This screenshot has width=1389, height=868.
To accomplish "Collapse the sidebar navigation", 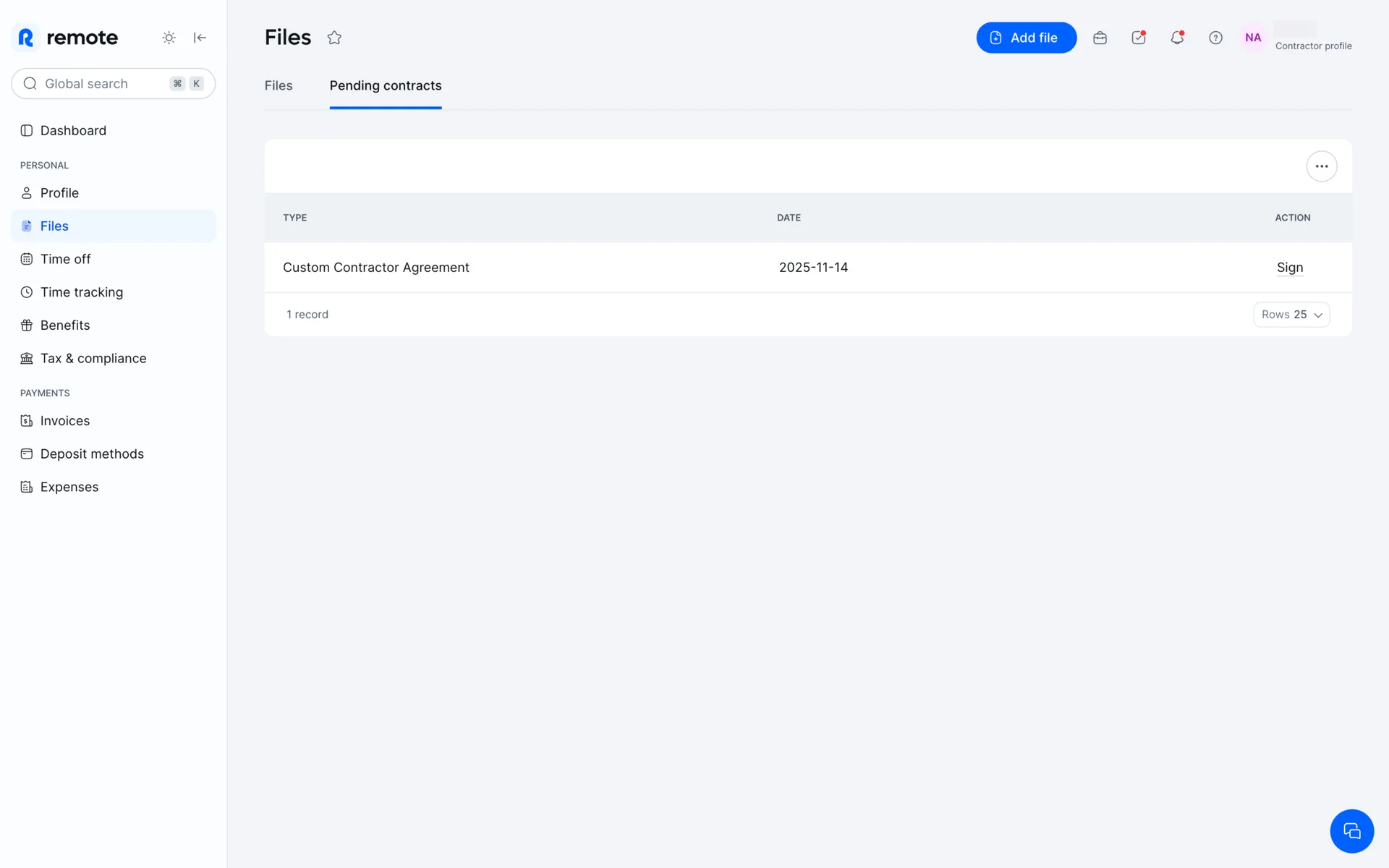I will [x=200, y=38].
